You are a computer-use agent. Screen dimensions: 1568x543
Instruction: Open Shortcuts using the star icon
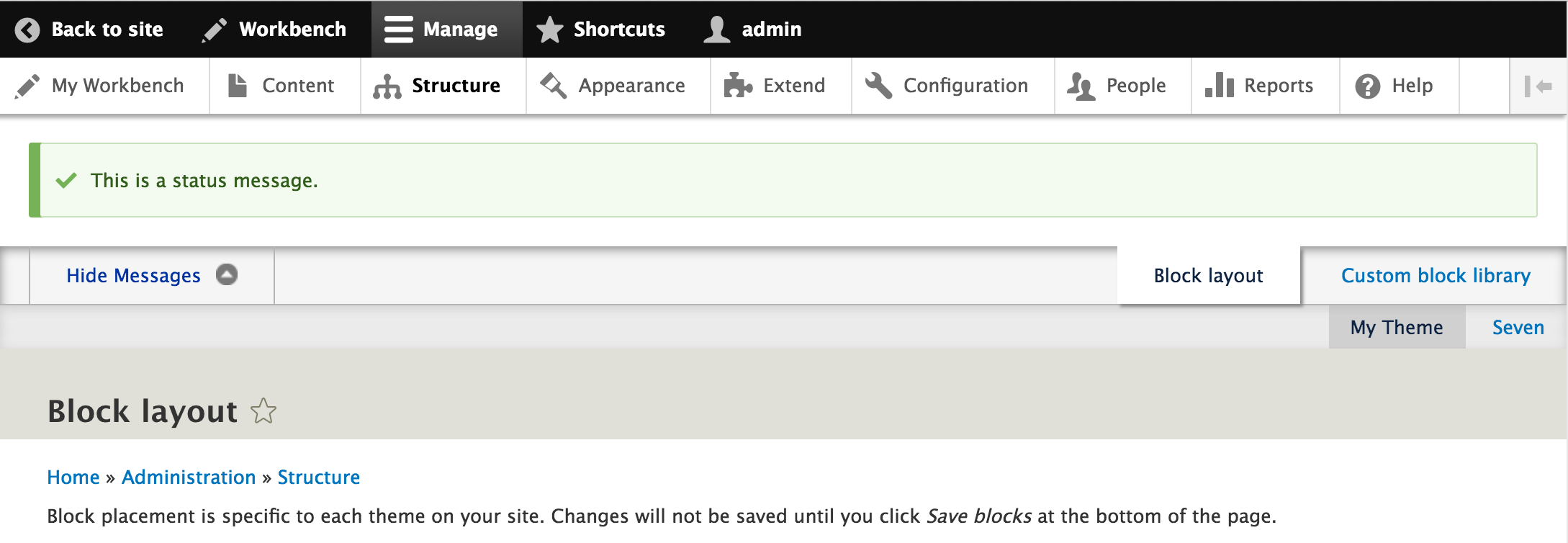point(550,30)
